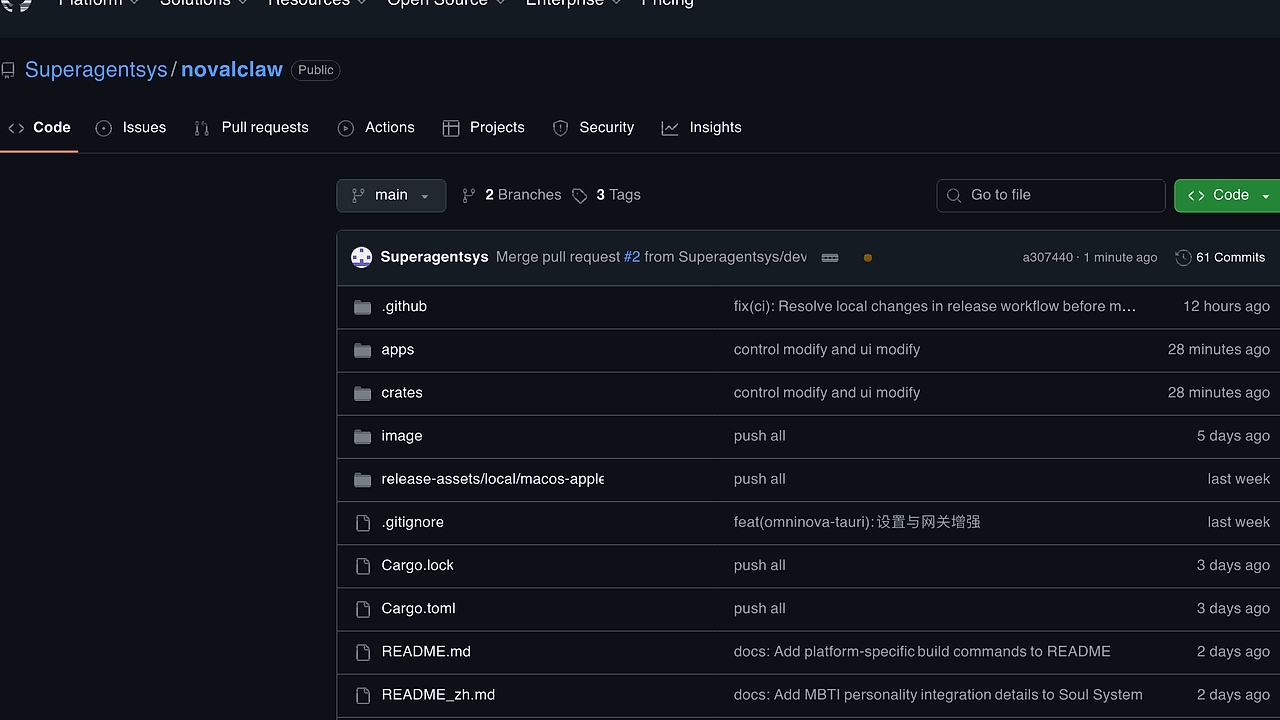
Task: Click the Code tab icon
Action: (16, 128)
